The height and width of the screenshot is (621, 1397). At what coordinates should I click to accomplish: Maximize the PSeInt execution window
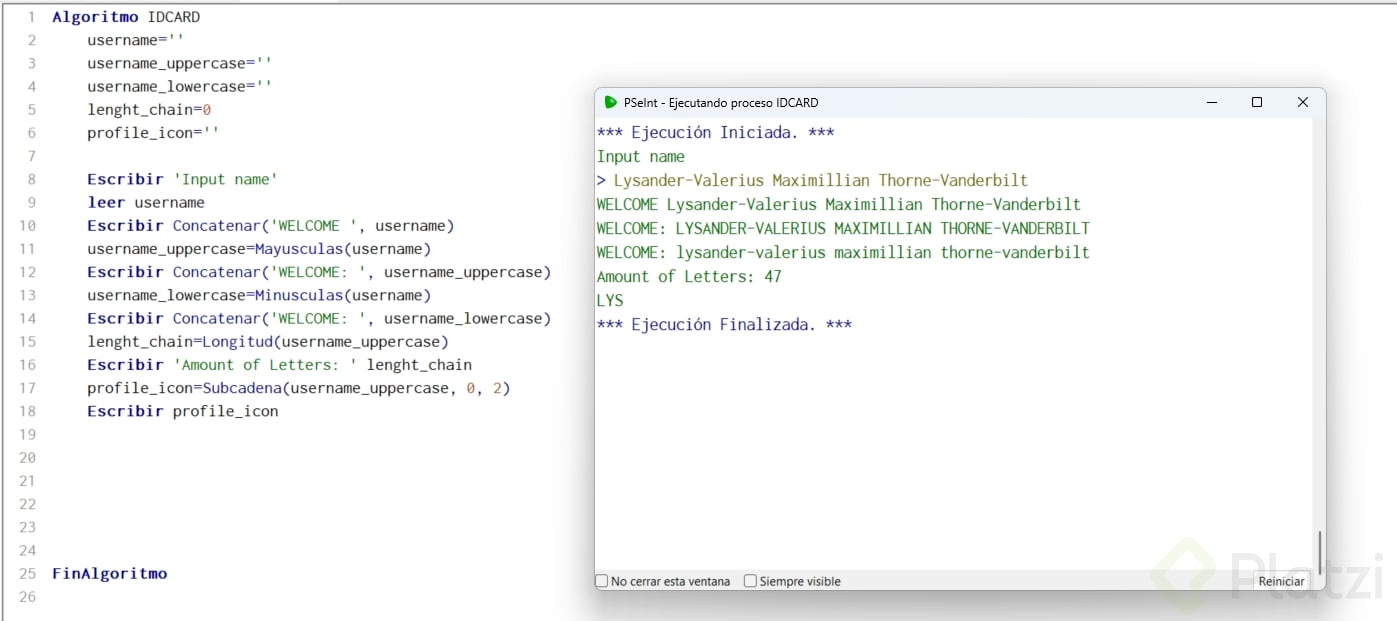[x=1257, y=102]
